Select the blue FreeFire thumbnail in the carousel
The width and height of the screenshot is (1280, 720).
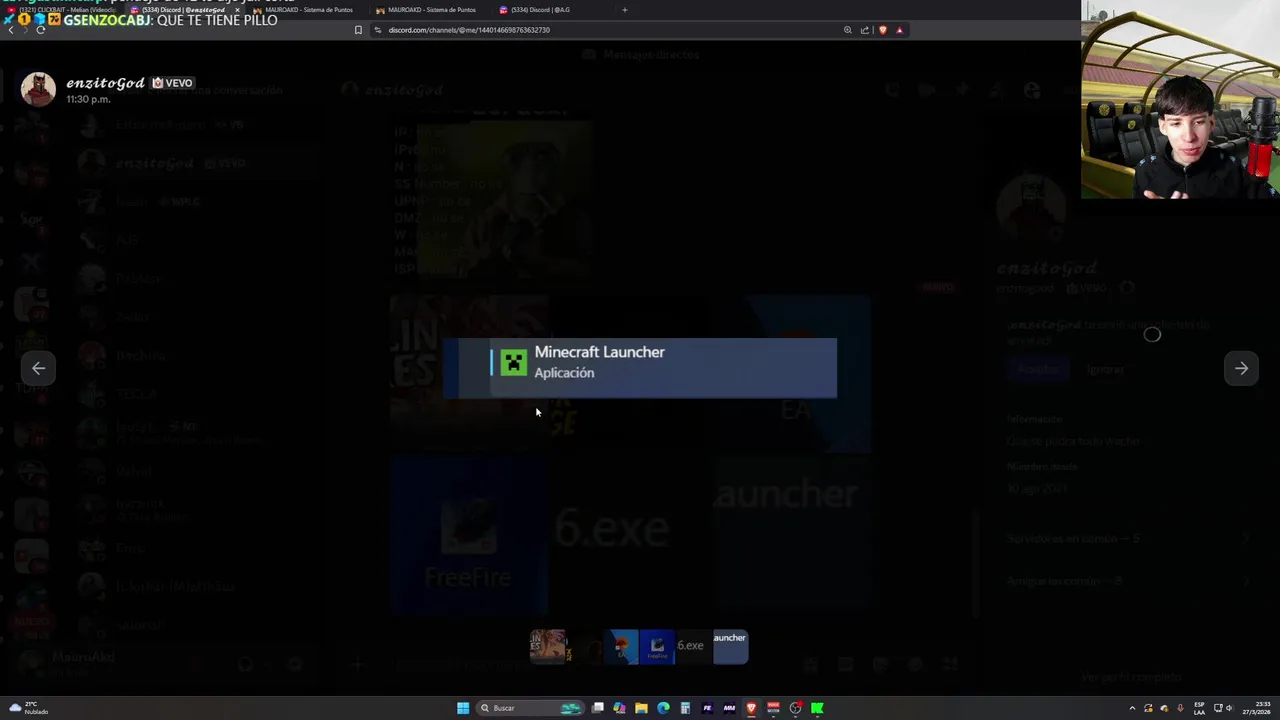pos(657,646)
